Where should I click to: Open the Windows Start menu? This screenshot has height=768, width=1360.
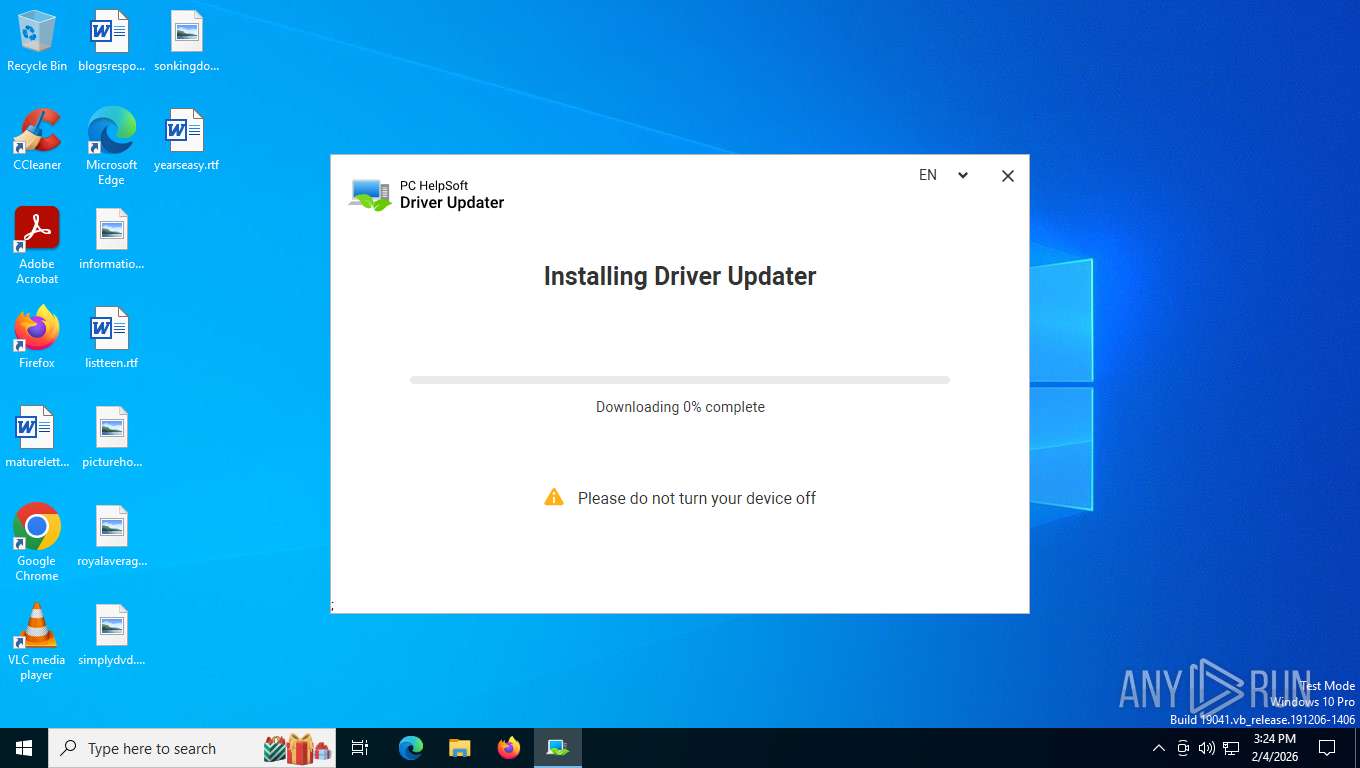[x=24, y=748]
